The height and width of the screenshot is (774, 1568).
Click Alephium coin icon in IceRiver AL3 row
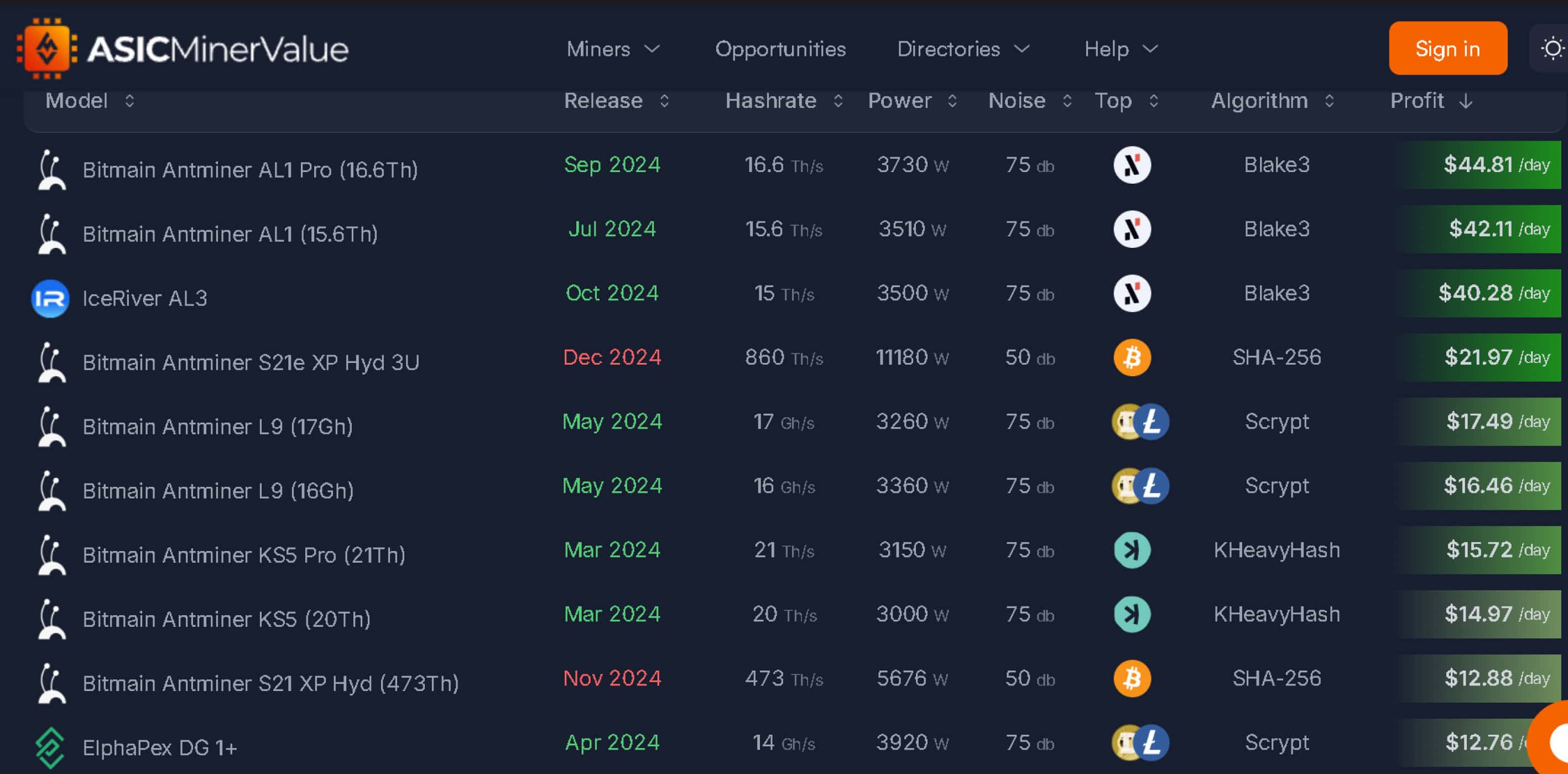coord(1132,294)
